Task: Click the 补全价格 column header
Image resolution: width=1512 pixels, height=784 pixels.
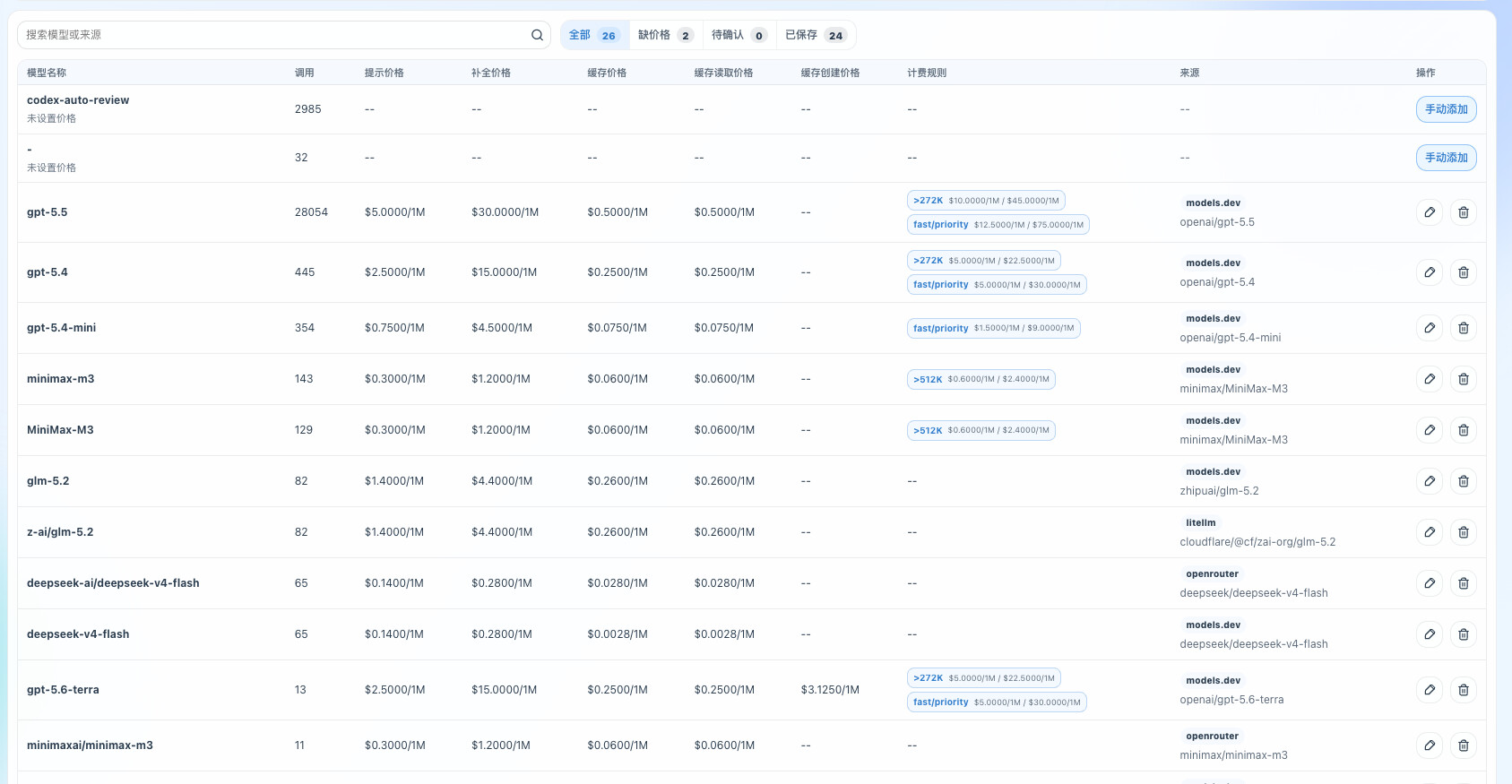Action: click(x=491, y=73)
